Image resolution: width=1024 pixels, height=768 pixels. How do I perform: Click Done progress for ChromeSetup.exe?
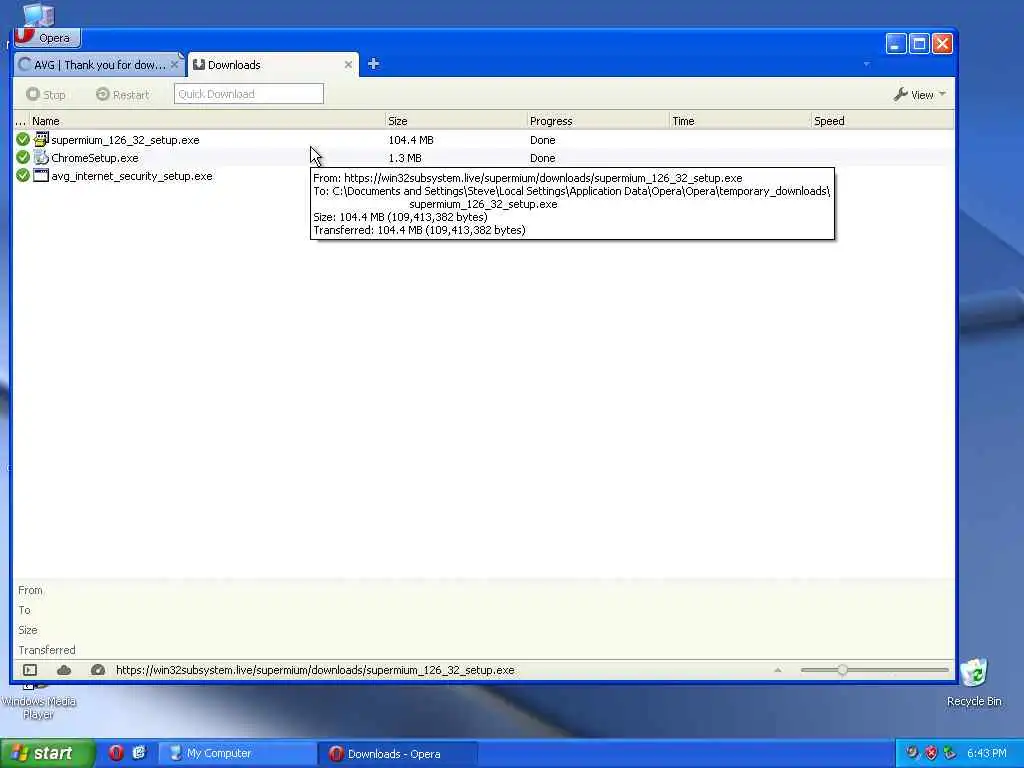[543, 158]
